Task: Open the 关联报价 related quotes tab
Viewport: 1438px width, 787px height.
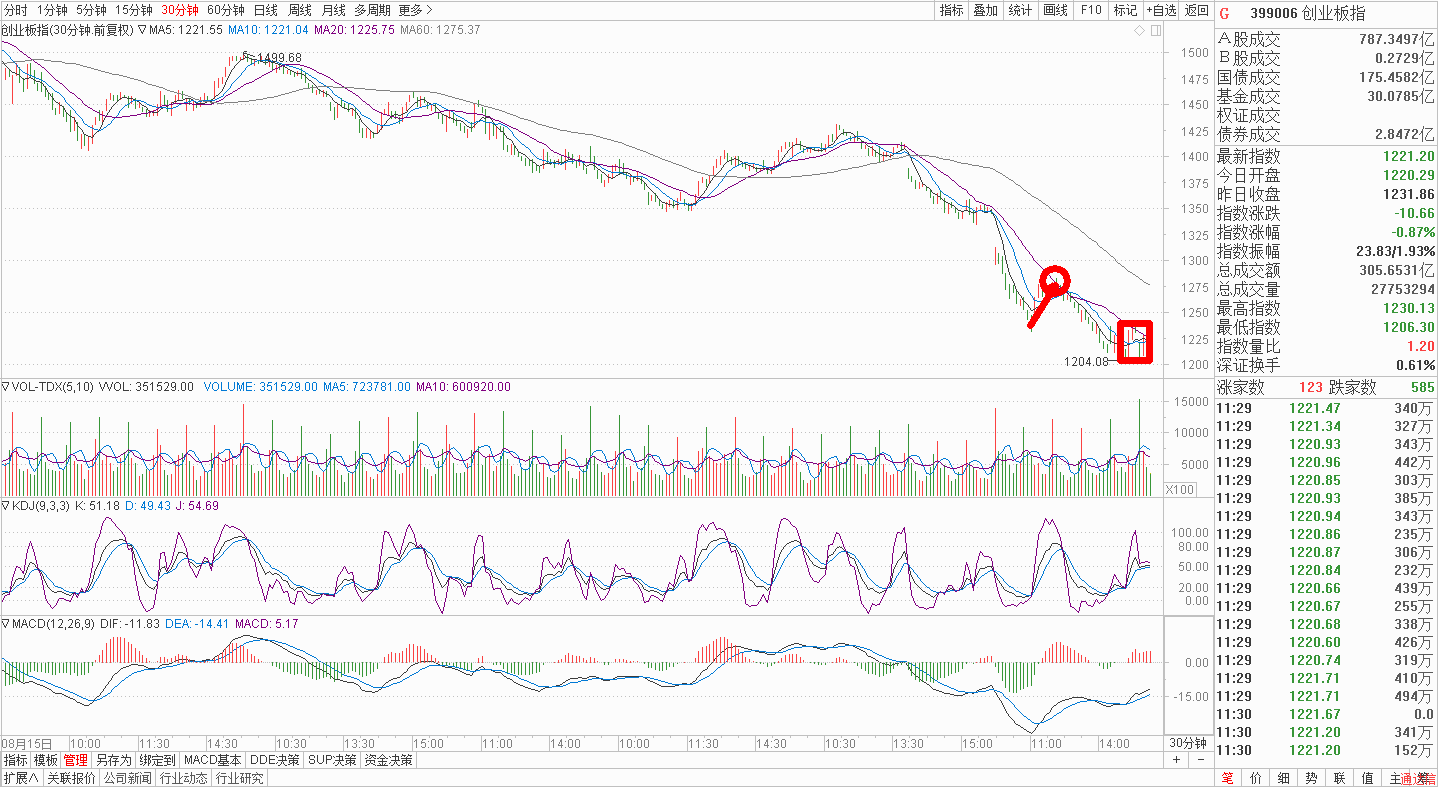Action: pyautogui.click(x=70, y=778)
